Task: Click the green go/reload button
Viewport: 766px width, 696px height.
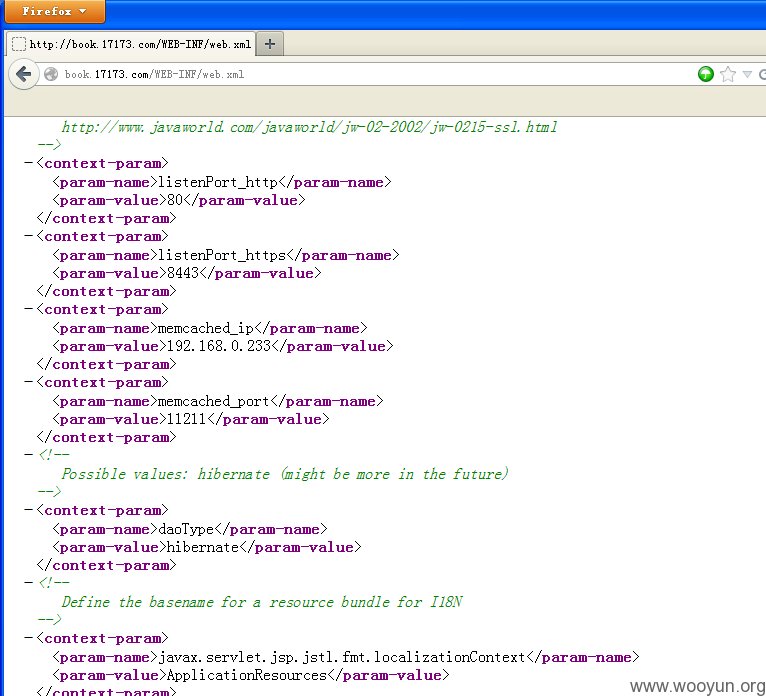Action: pyautogui.click(x=705, y=74)
